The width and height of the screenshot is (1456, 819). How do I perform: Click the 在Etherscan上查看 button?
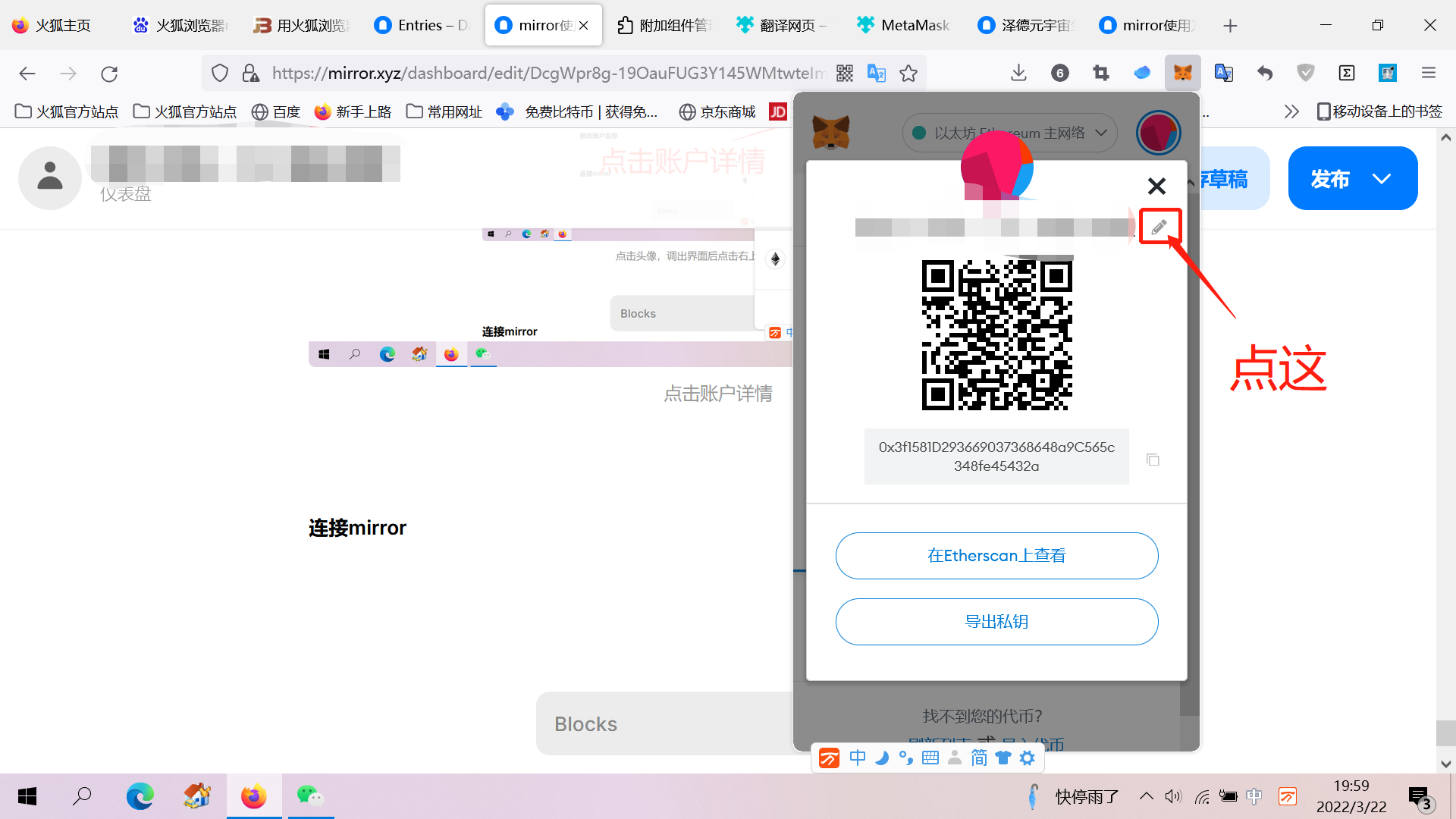[996, 556]
